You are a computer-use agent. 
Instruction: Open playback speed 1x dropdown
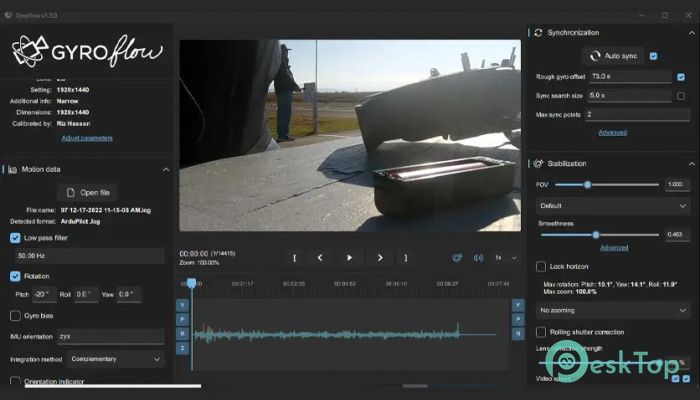pos(506,258)
